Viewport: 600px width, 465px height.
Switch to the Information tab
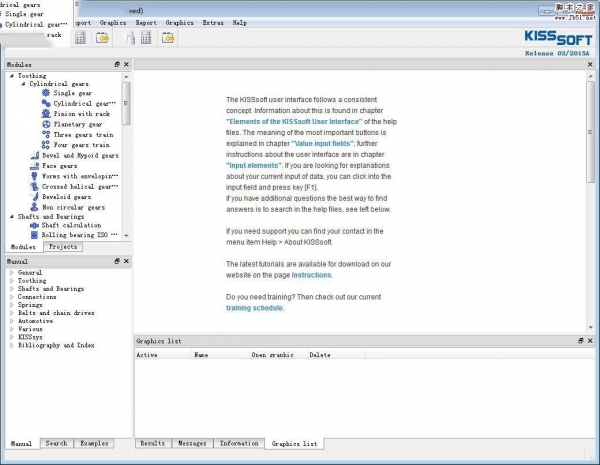[x=239, y=443]
